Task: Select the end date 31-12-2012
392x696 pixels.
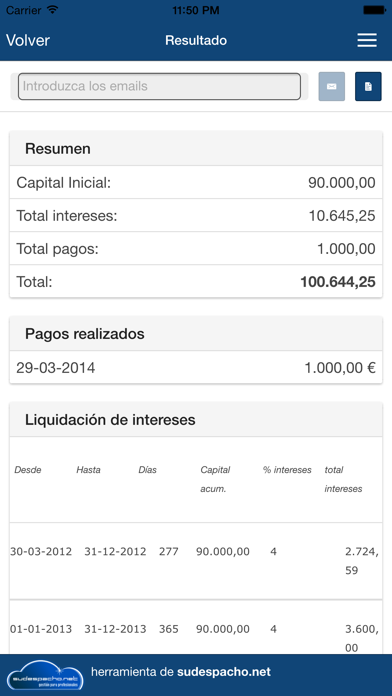Action: (x=115, y=551)
